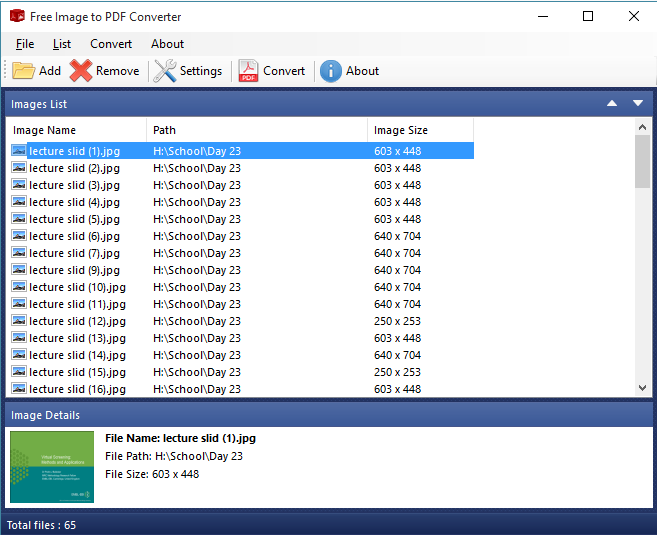Click the red X Remove icon
657x535 pixels.
tap(81, 71)
